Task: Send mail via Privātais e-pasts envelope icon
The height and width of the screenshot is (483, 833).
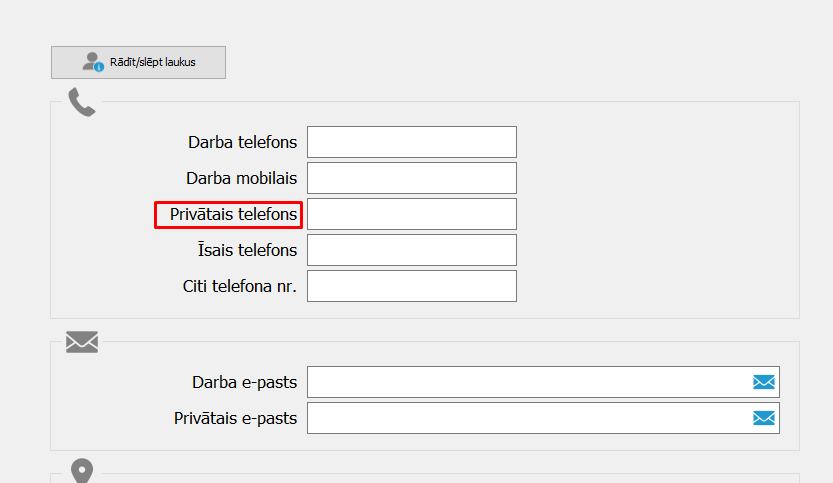Action: 763,418
